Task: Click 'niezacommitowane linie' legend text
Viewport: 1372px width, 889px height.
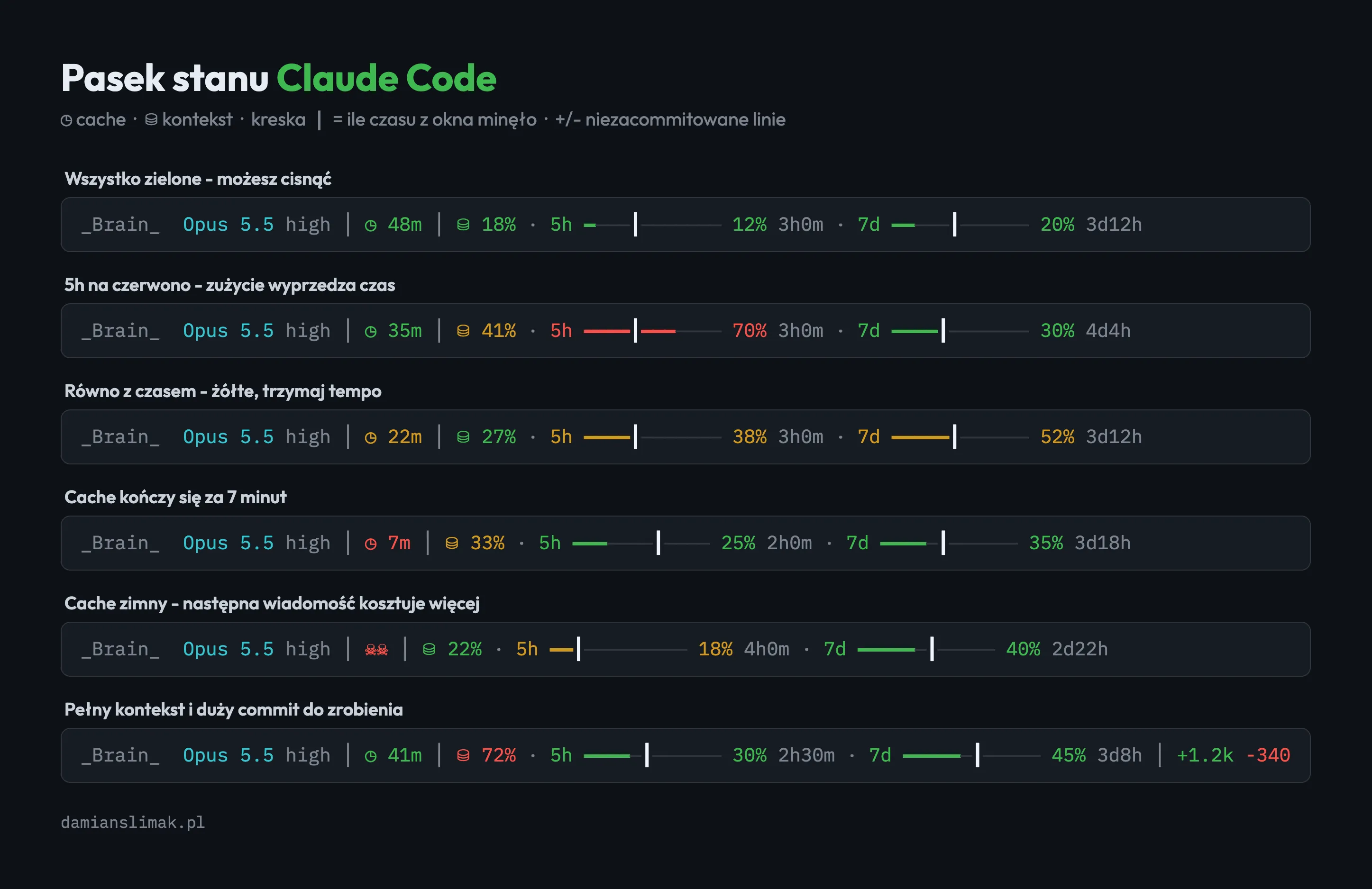Action: (x=686, y=119)
